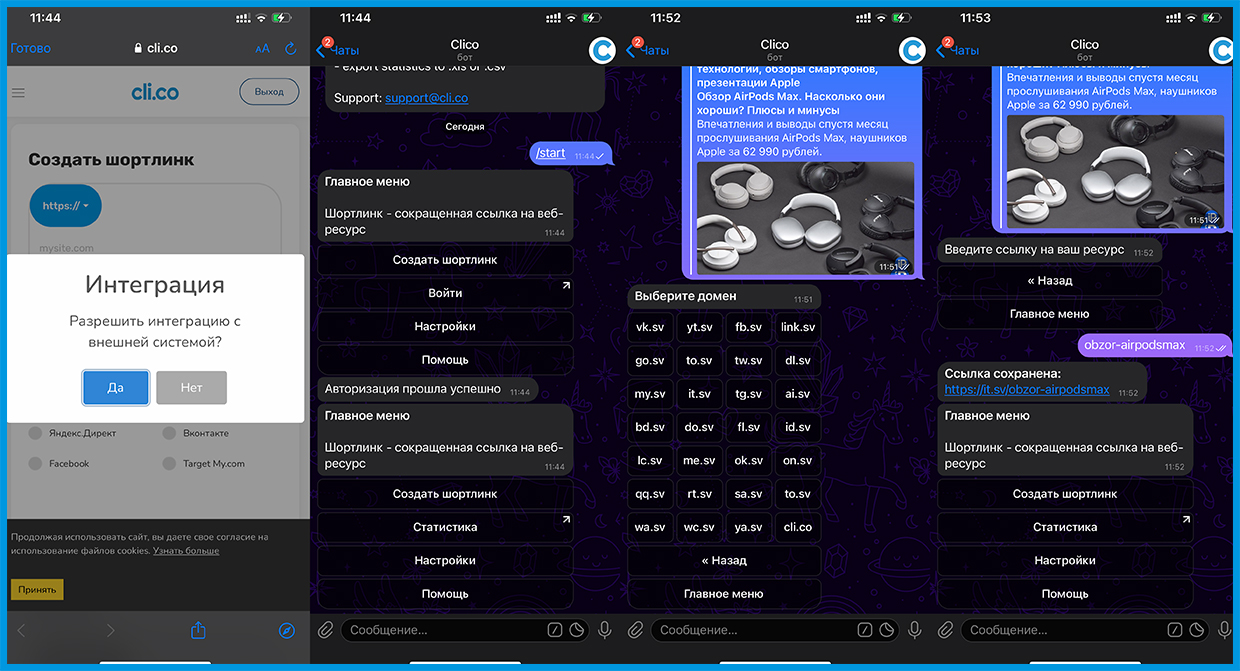Click the cli.co logo on the website

[155, 92]
